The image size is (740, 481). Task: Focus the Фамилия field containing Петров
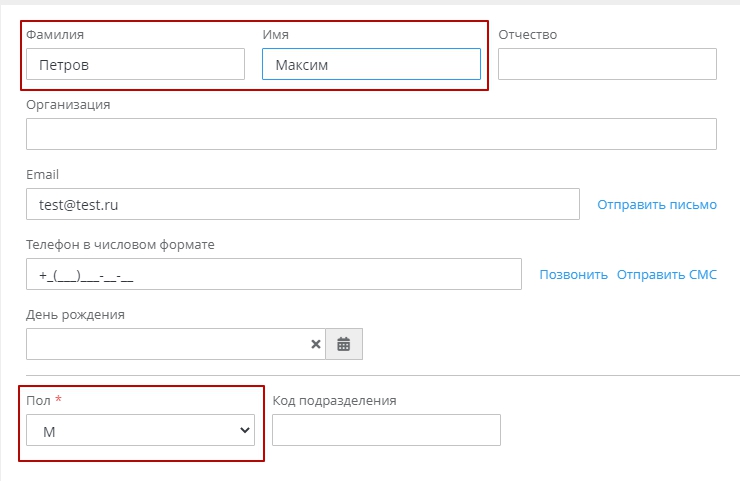point(135,64)
